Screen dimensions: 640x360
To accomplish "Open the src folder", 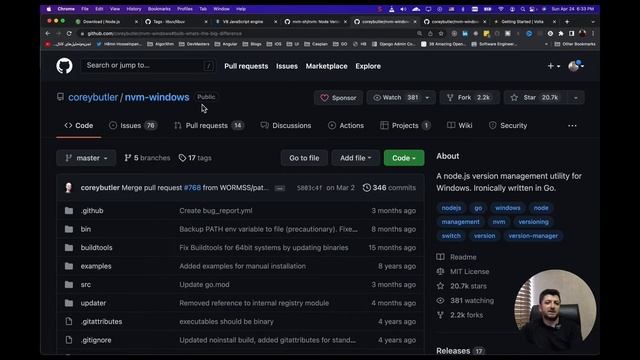I will click(x=86, y=284).
